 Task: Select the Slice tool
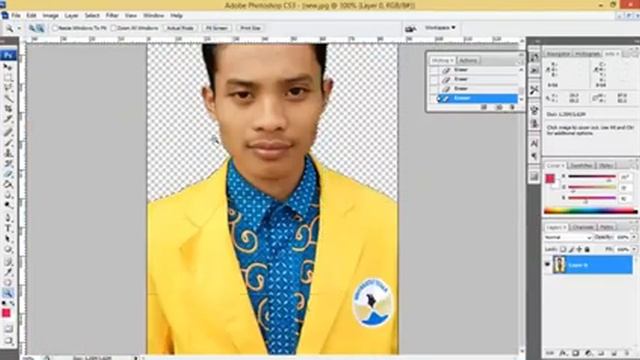point(7,119)
